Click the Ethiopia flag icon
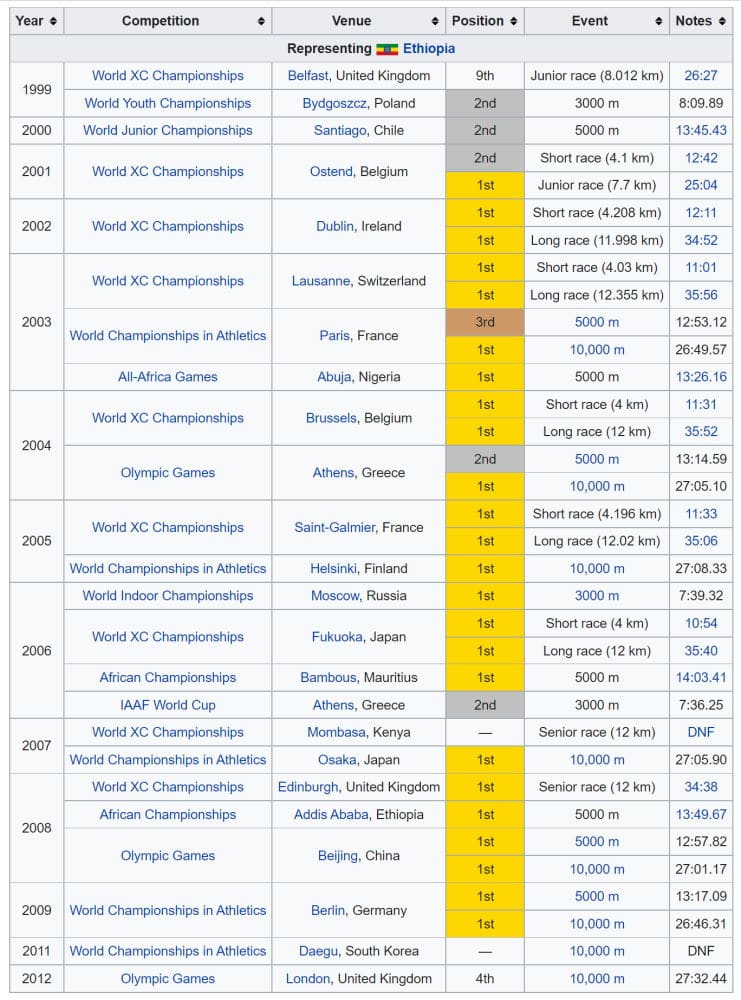Screen dimensions: 741x1000 387,49
